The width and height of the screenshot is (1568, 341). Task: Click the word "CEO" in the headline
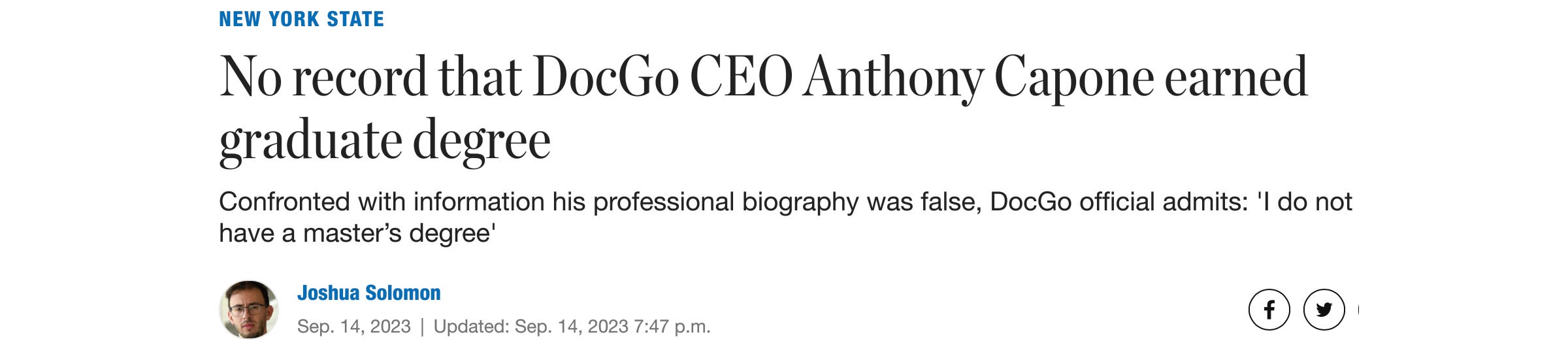tap(740, 78)
